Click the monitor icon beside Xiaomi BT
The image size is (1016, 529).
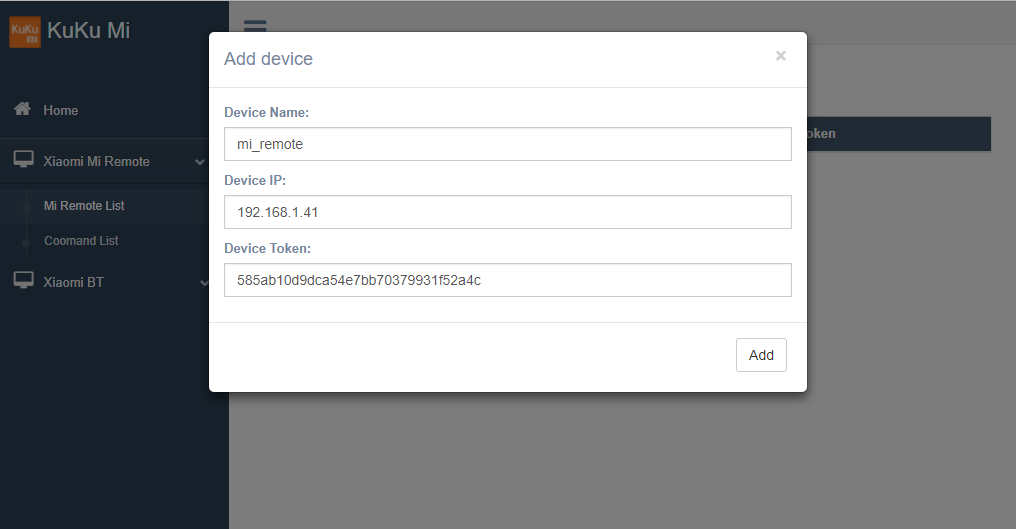pos(23,281)
